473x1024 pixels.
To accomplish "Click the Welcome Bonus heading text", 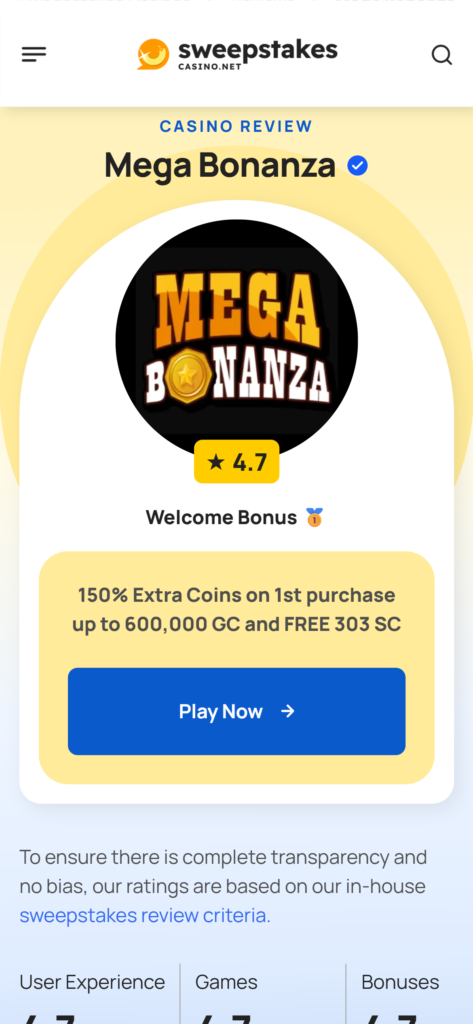I will pyautogui.click(x=221, y=518).
